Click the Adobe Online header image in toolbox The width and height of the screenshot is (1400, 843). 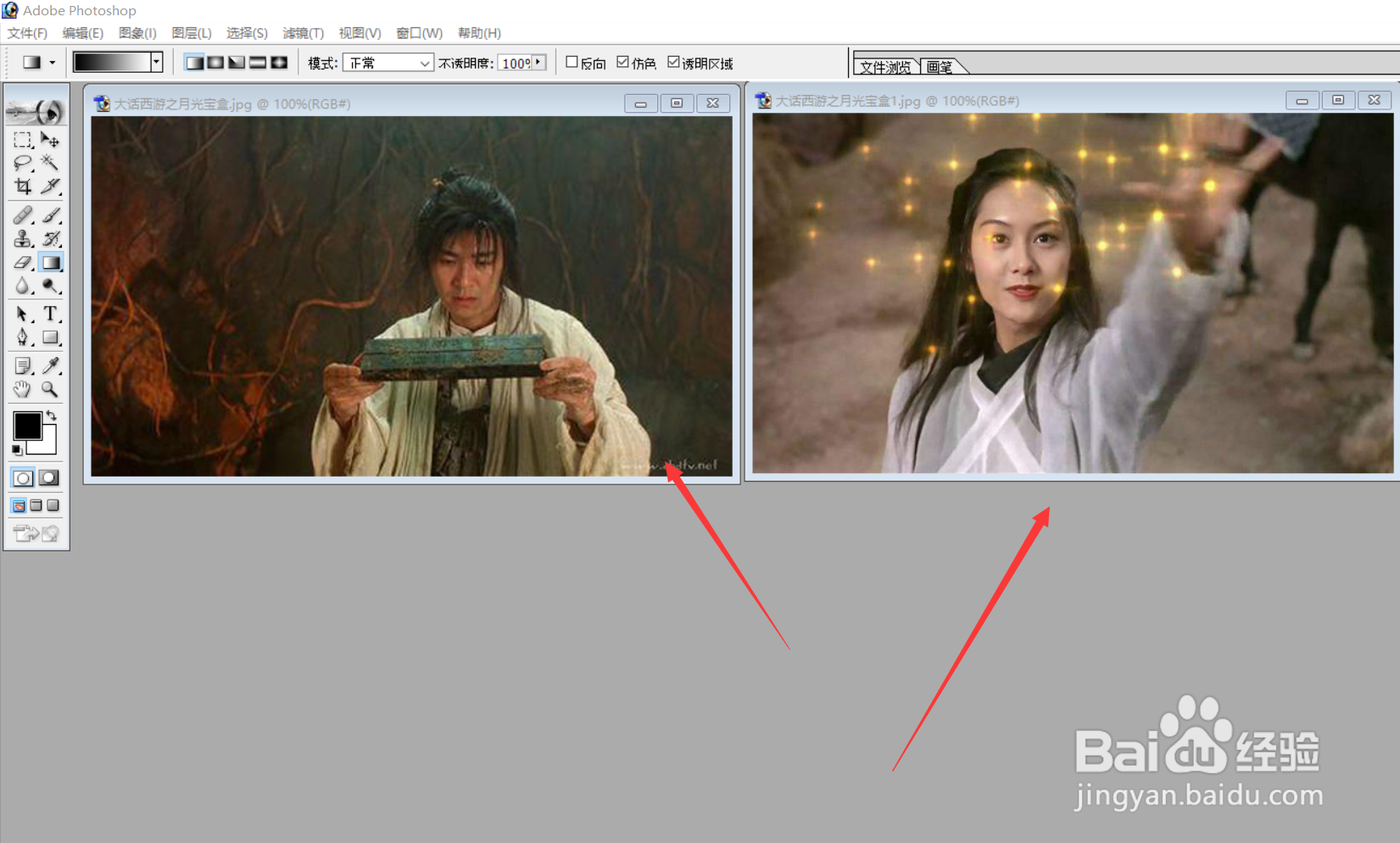[x=36, y=110]
